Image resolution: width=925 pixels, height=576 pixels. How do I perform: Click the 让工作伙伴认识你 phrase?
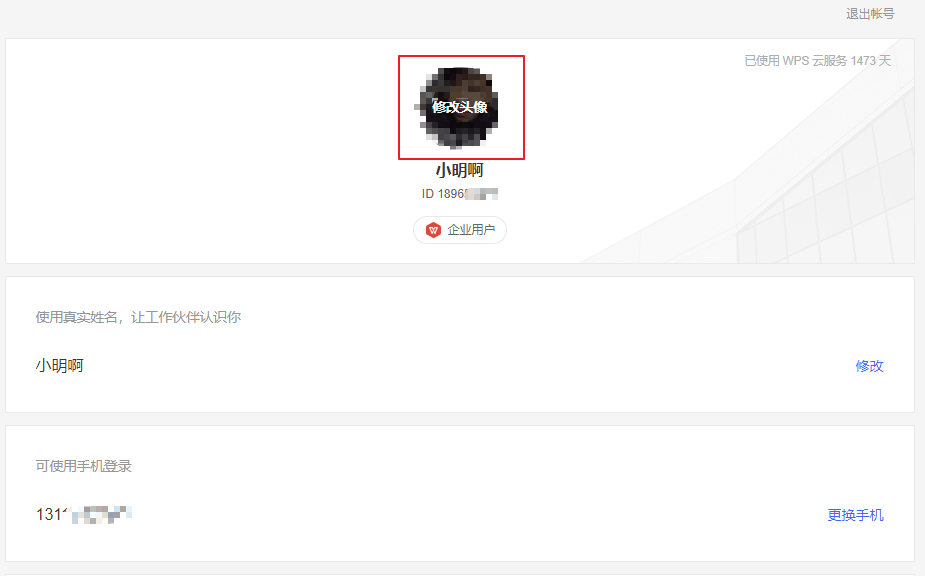pos(186,317)
